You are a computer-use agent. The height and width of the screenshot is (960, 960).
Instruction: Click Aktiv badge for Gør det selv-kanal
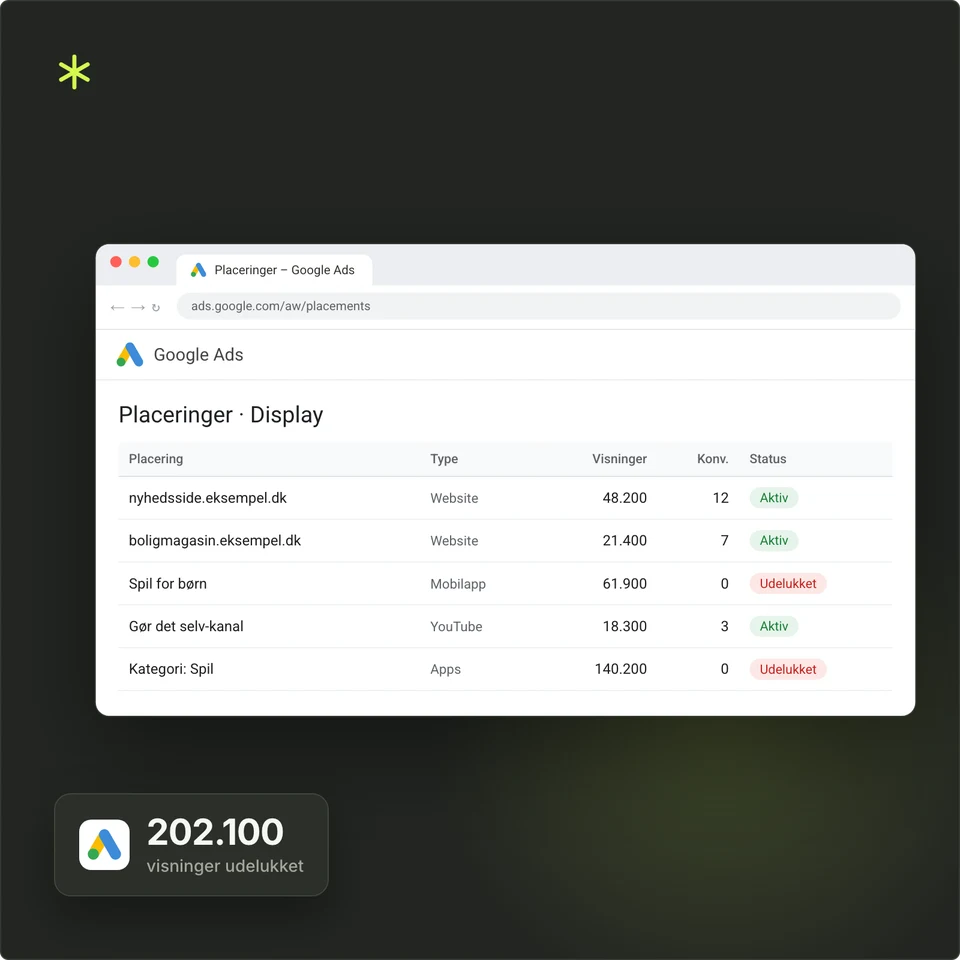coord(774,626)
